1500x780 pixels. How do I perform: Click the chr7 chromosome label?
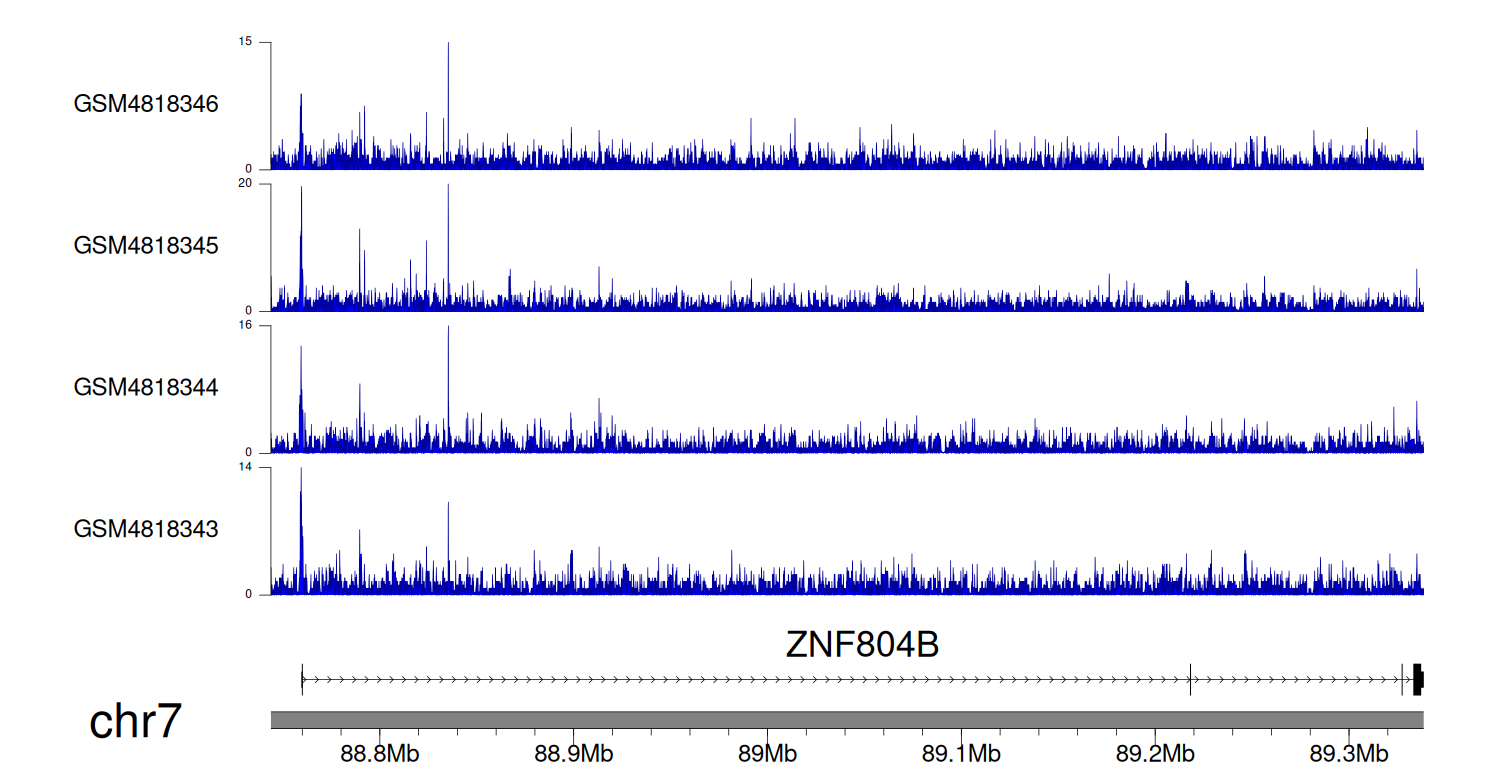point(135,721)
